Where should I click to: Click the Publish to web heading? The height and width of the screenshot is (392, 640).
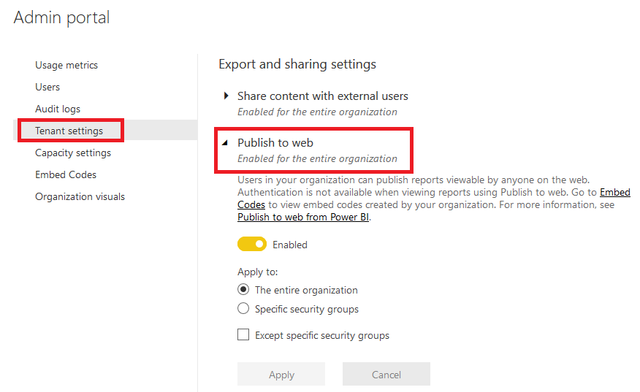pyautogui.click(x=276, y=143)
